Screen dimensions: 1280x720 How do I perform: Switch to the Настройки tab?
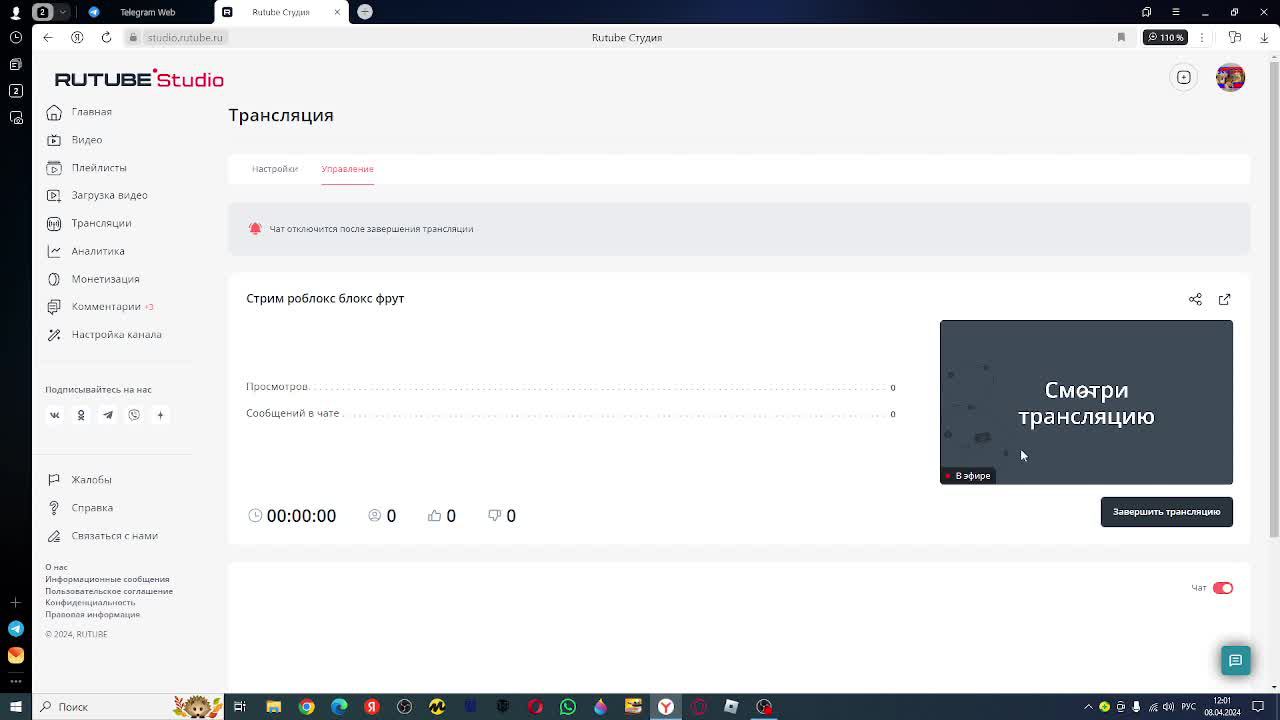coord(275,169)
